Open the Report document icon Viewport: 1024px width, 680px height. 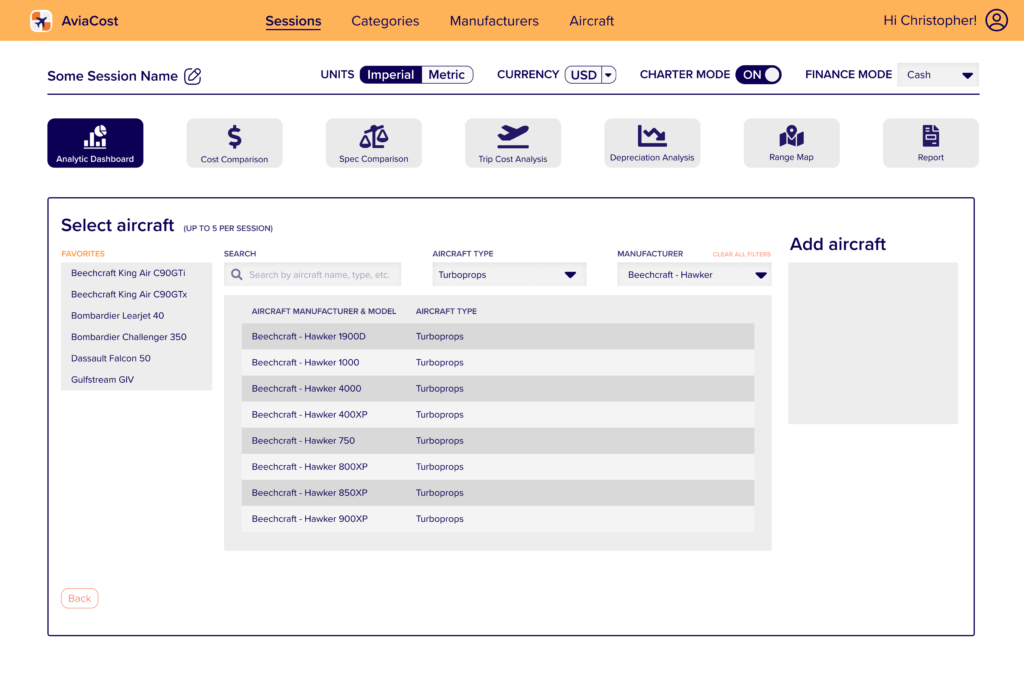(930, 136)
